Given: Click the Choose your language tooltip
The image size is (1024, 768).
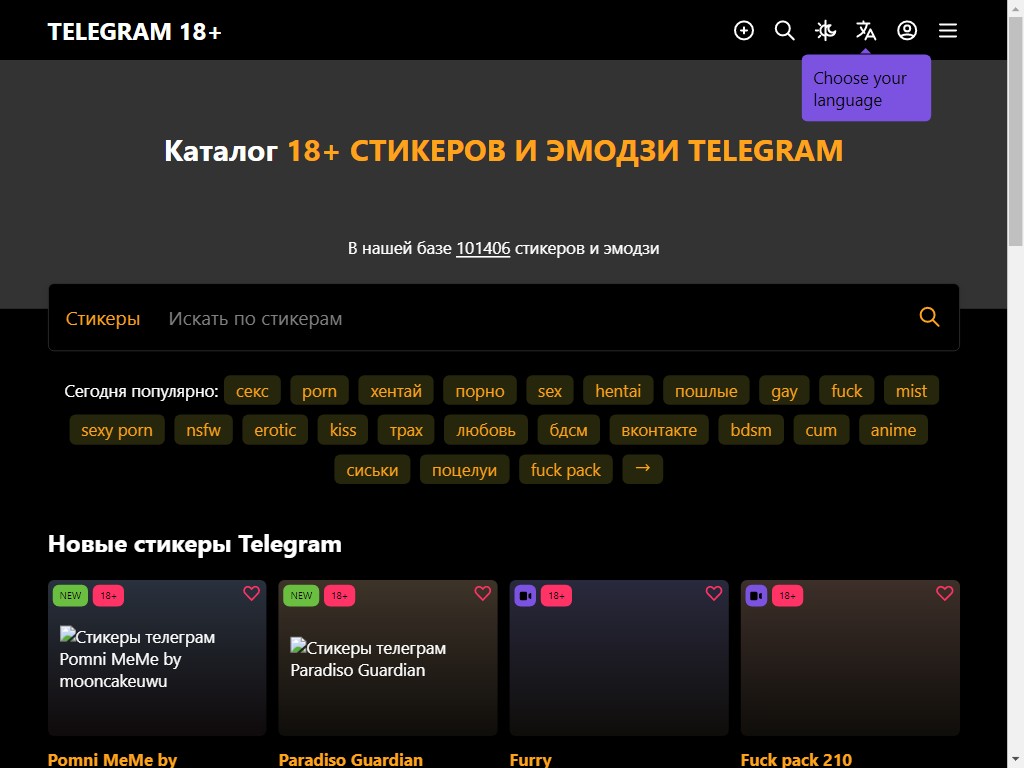Looking at the screenshot, I should (866, 88).
